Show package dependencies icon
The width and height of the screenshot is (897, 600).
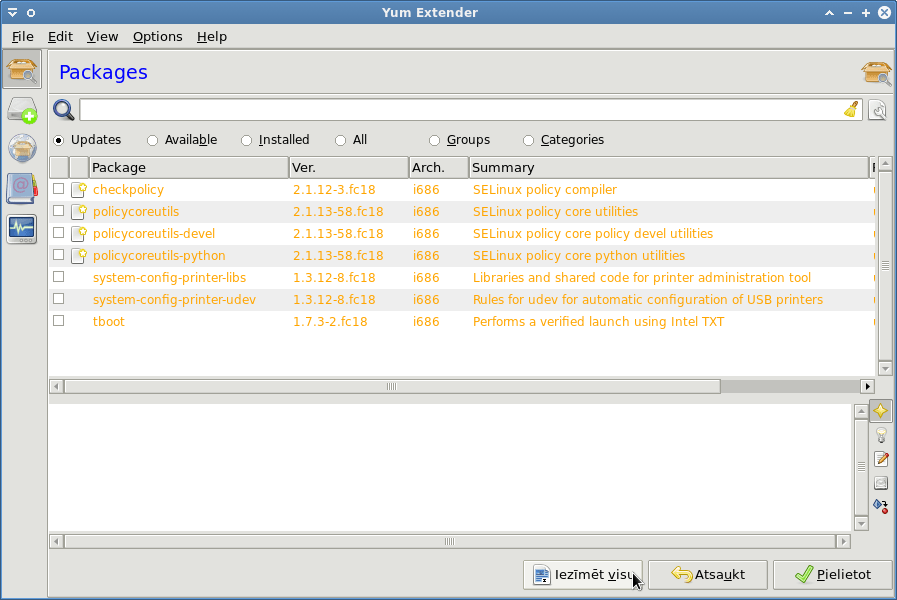point(881,506)
